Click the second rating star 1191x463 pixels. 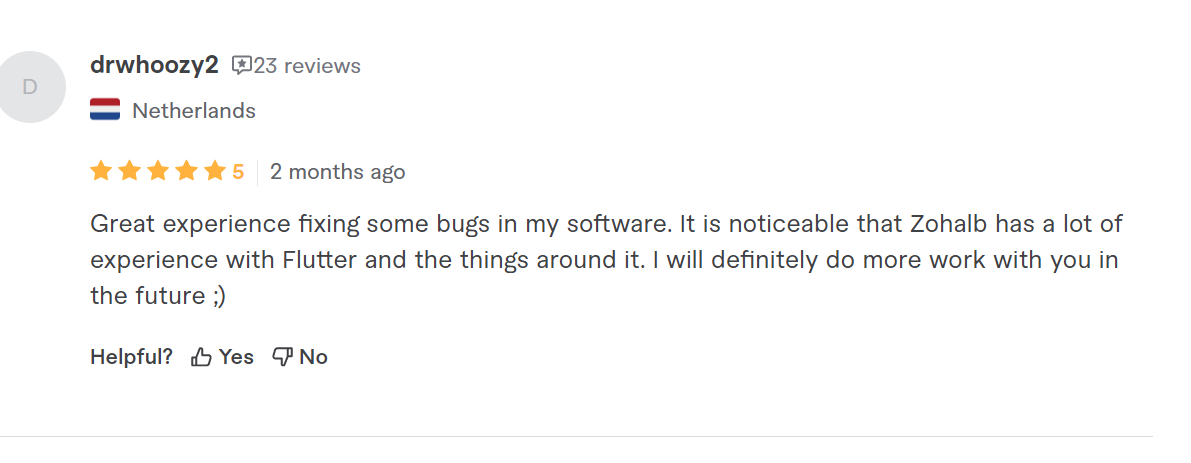[129, 172]
